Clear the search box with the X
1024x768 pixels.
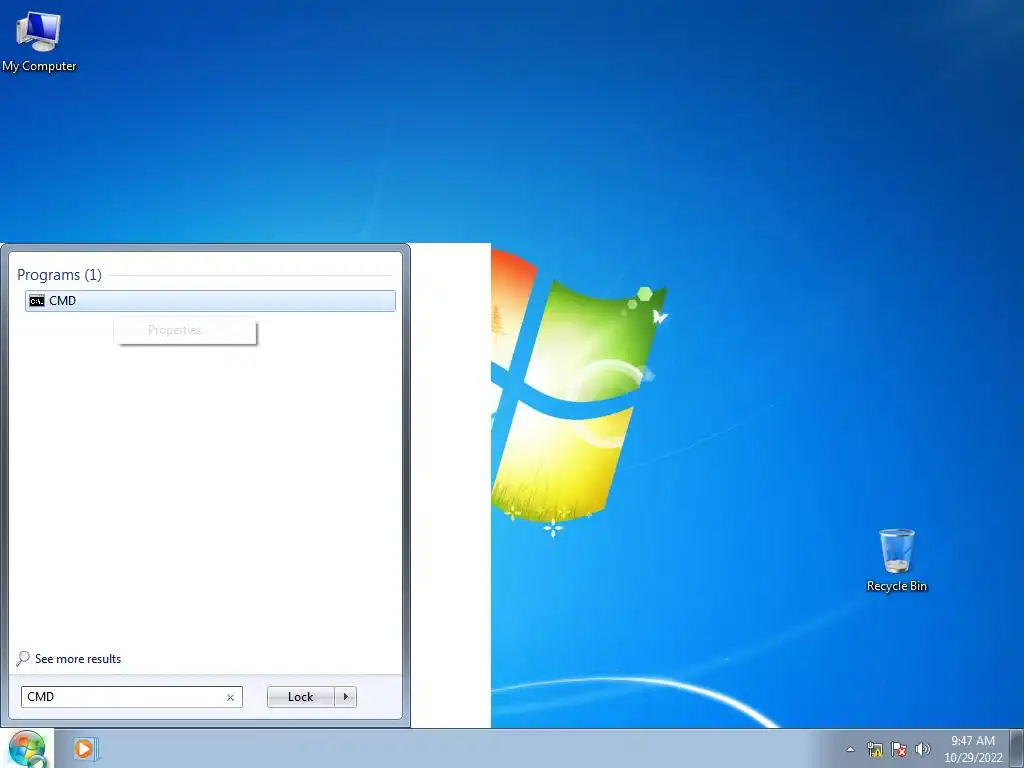point(230,697)
